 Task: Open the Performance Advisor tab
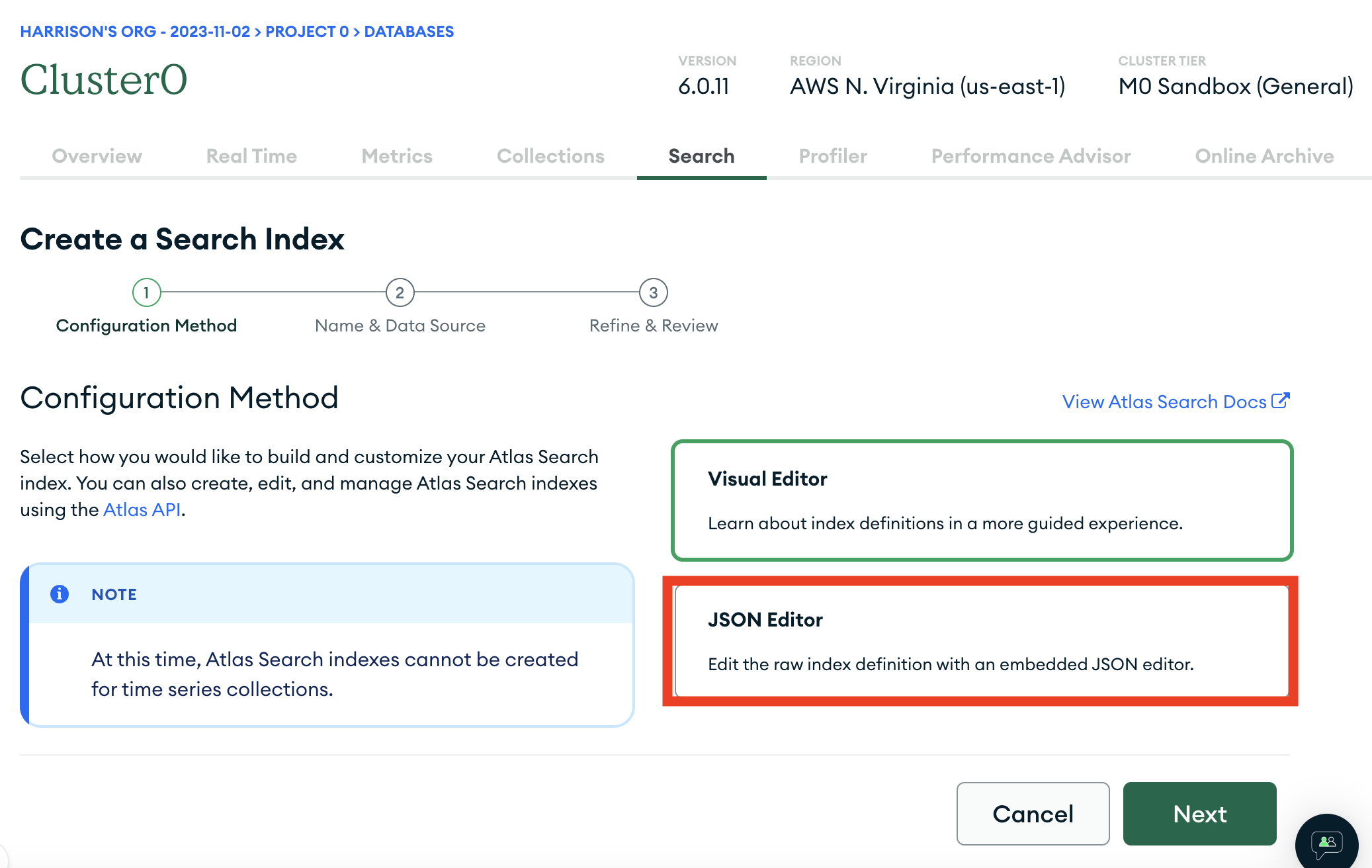1031,156
